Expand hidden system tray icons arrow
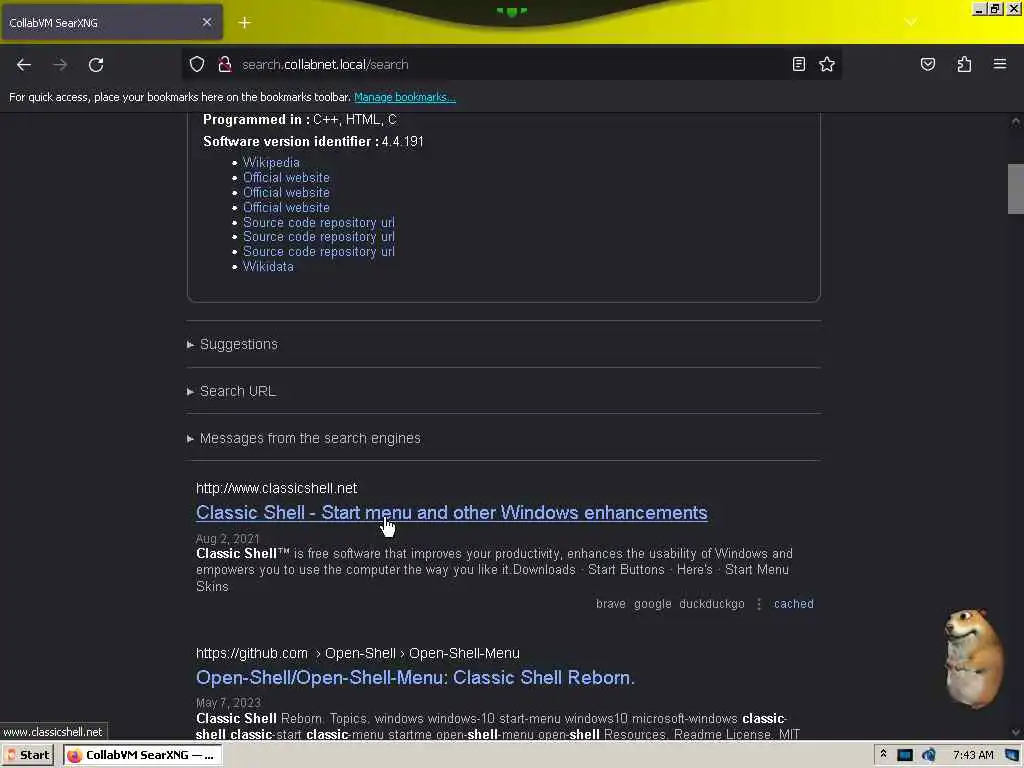This screenshot has width=1024, height=768. pos(883,754)
